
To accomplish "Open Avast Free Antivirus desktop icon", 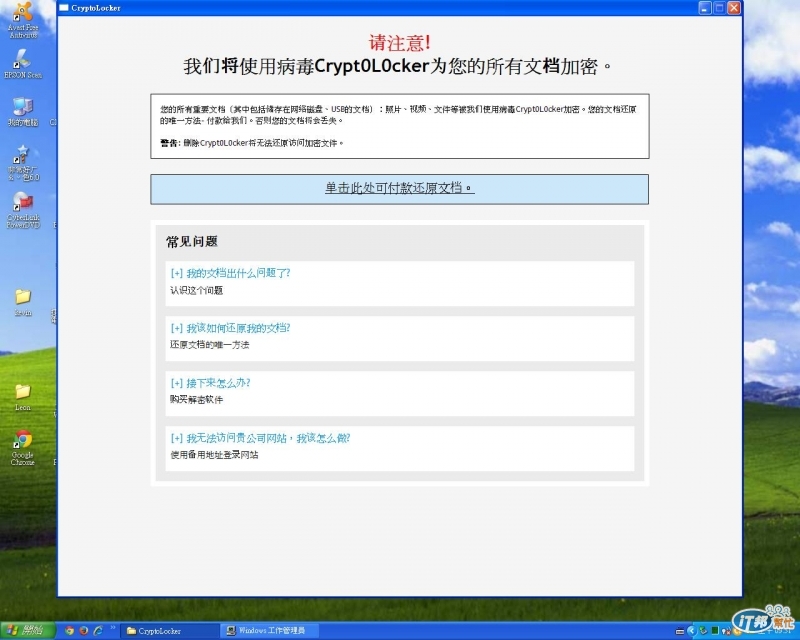I will click(x=23, y=19).
